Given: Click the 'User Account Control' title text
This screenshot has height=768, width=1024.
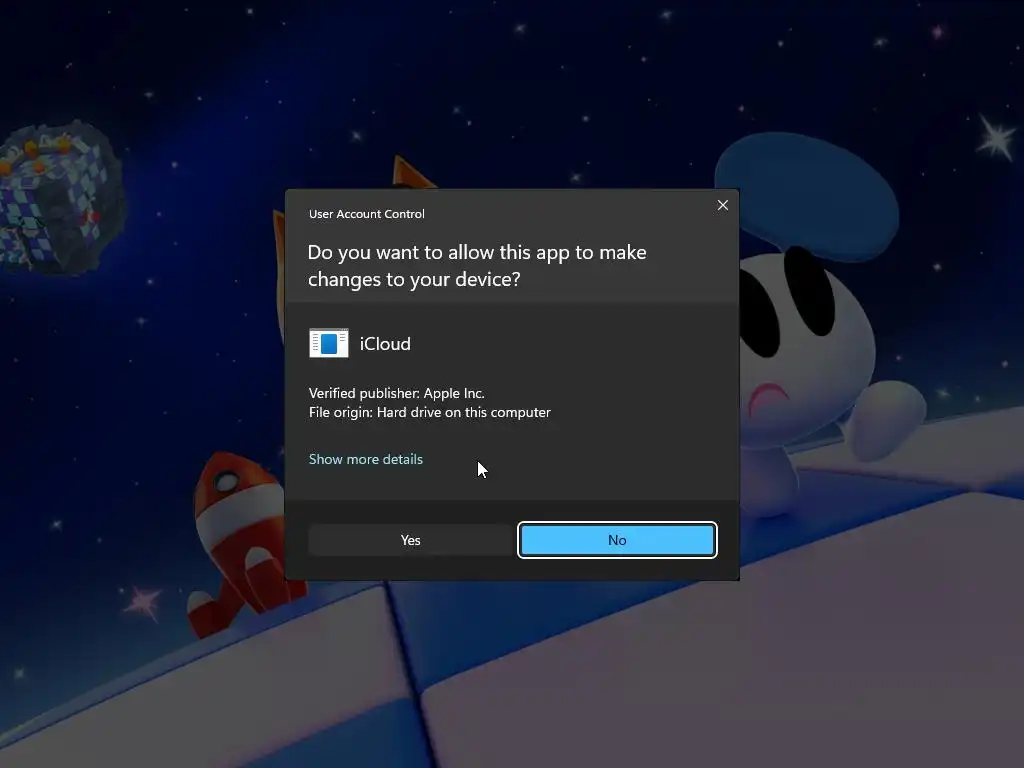Looking at the screenshot, I should point(366,214).
